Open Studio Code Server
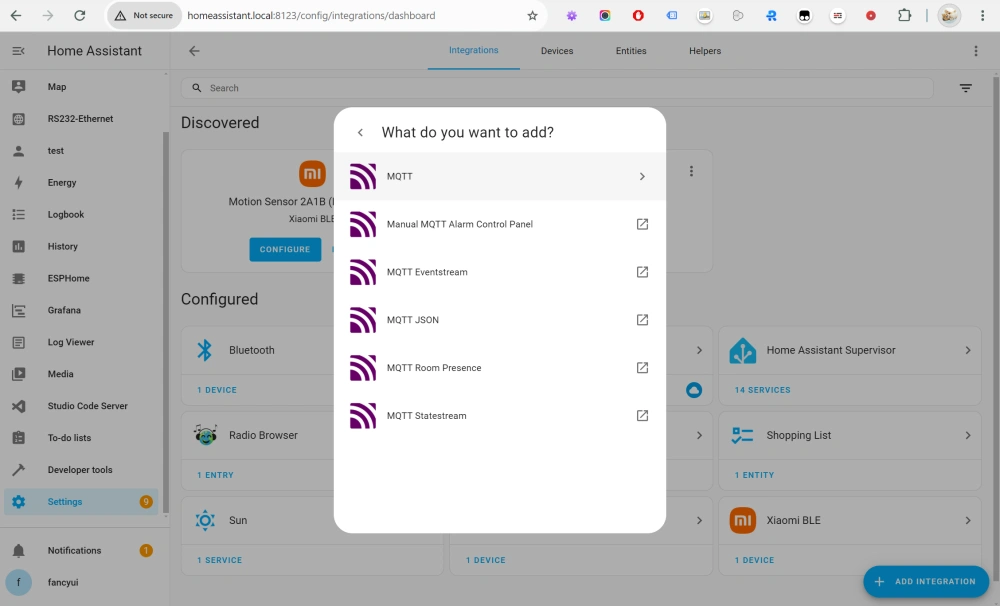This screenshot has width=1000, height=606. (82, 406)
